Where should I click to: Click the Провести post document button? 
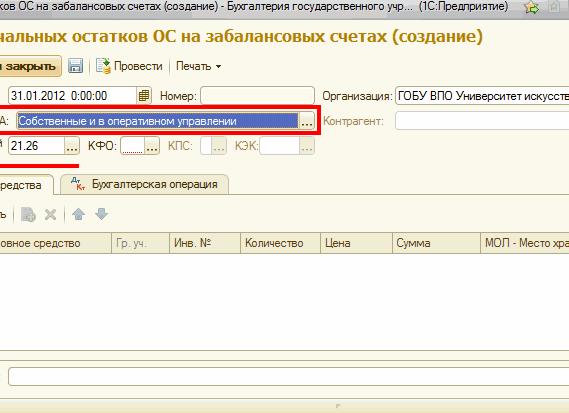129,66
